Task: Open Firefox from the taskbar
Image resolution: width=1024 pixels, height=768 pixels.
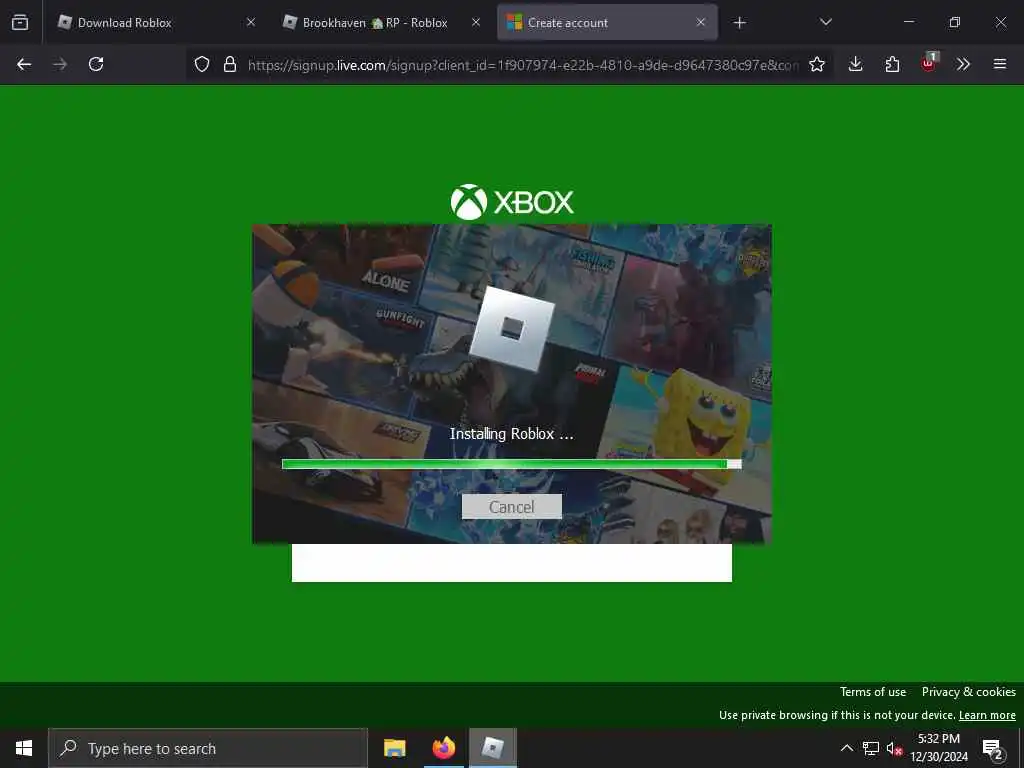Action: click(443, 748)
